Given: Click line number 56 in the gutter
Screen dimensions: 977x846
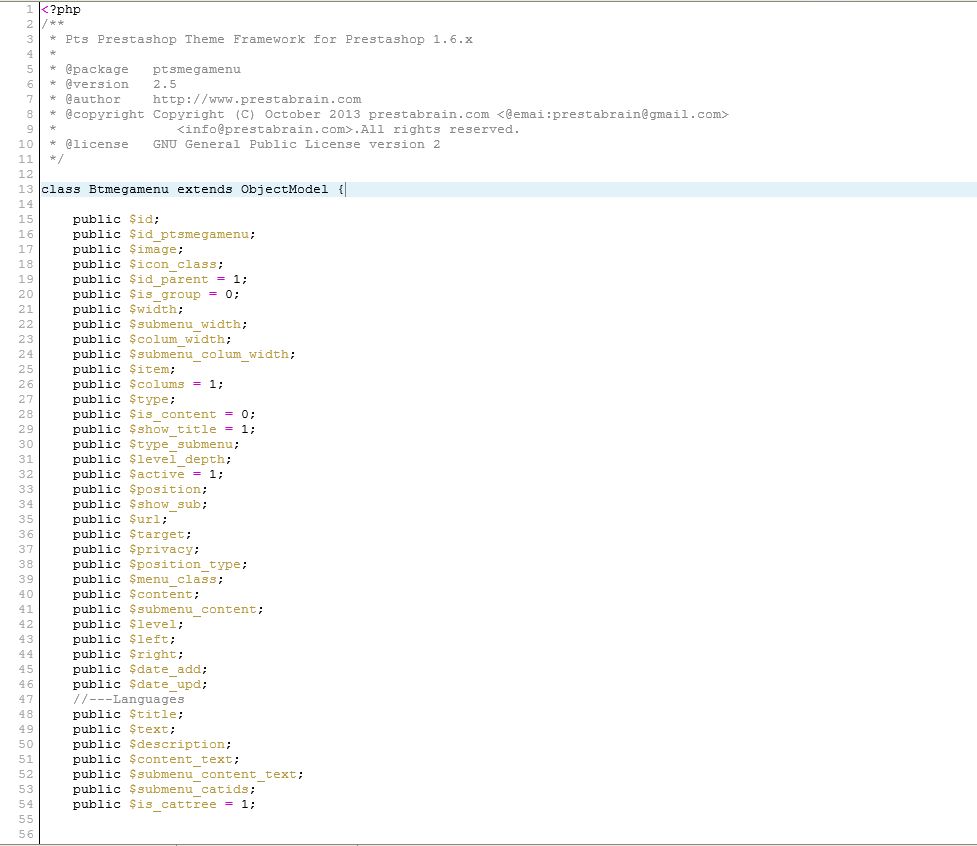Looking at the screenshot, I should click(x=26, y=834).
